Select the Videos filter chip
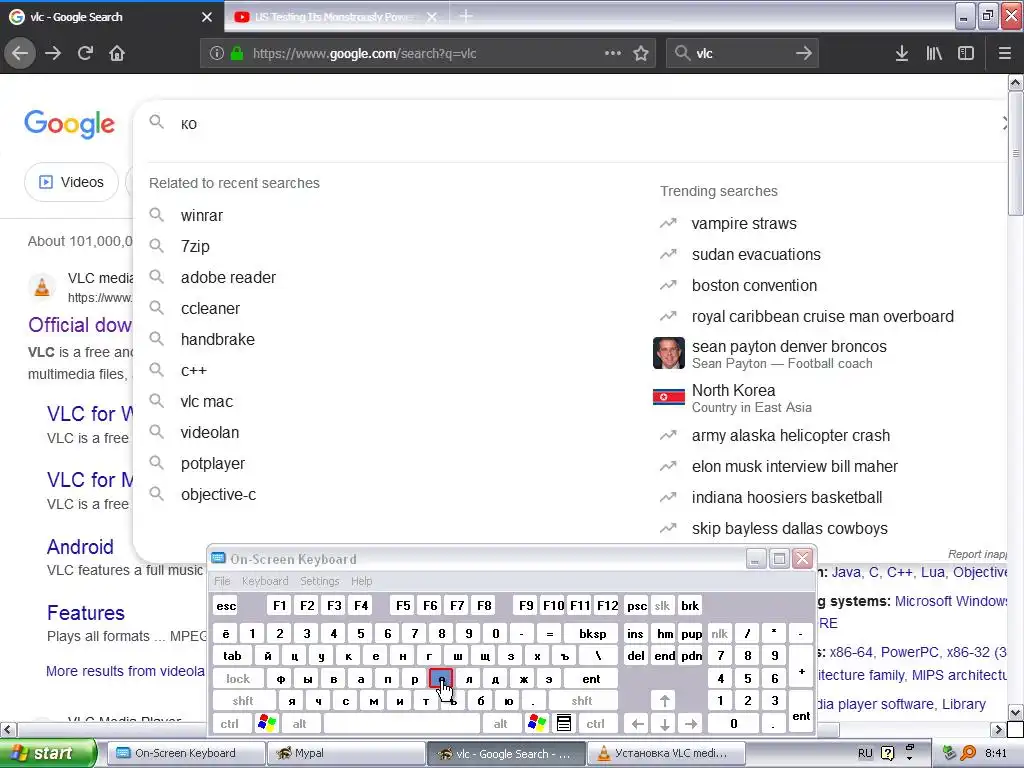 [x=72, y=182]
